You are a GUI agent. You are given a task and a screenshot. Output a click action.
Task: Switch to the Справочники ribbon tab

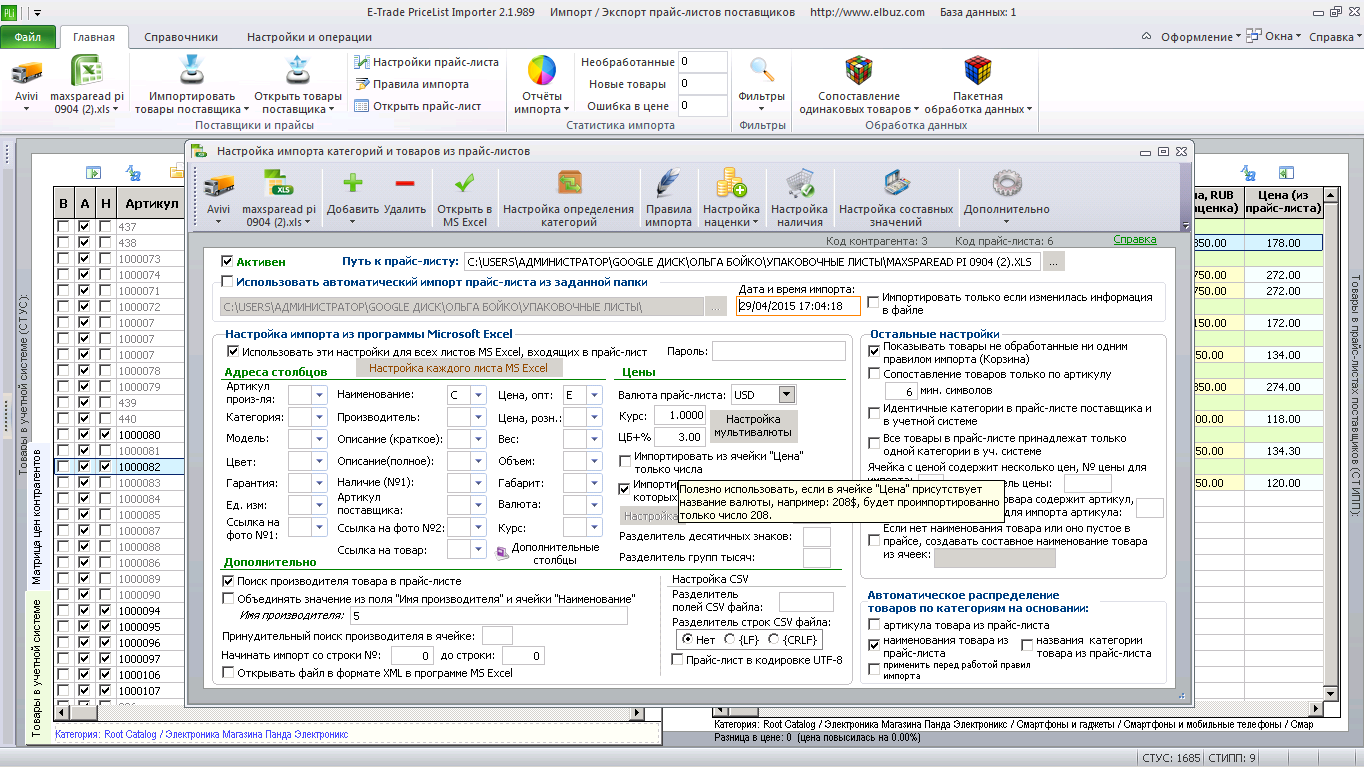tap(181, 37)
